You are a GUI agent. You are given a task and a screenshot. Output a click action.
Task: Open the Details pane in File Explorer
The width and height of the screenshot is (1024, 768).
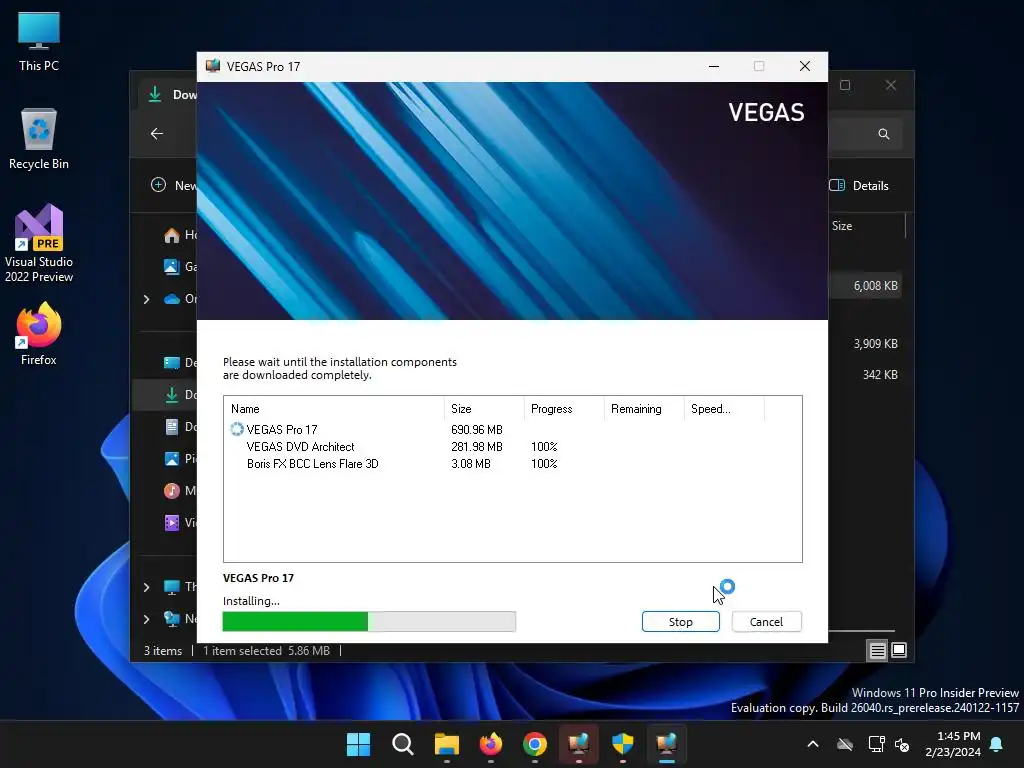tap(859, 185)
